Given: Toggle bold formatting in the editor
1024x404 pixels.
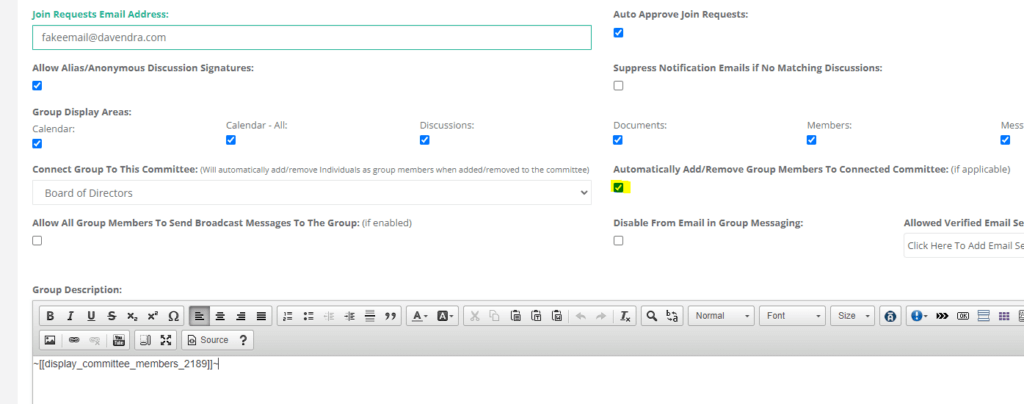Looking at the screenshot, I should pyautogui.click(x=50, y=316).
